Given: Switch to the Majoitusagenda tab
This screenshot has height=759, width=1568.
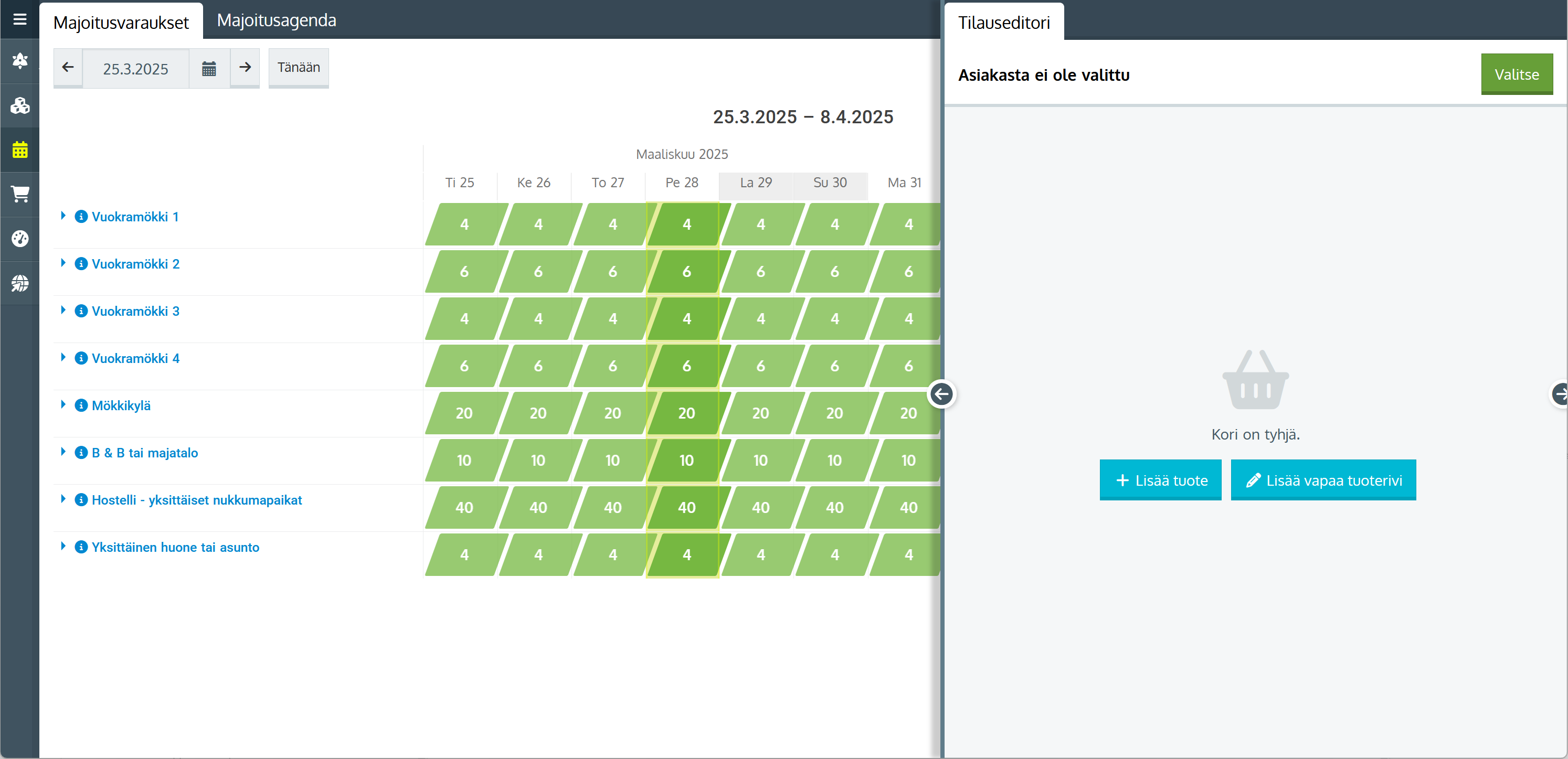Looking at the screenshot, I should coord(277,20).
